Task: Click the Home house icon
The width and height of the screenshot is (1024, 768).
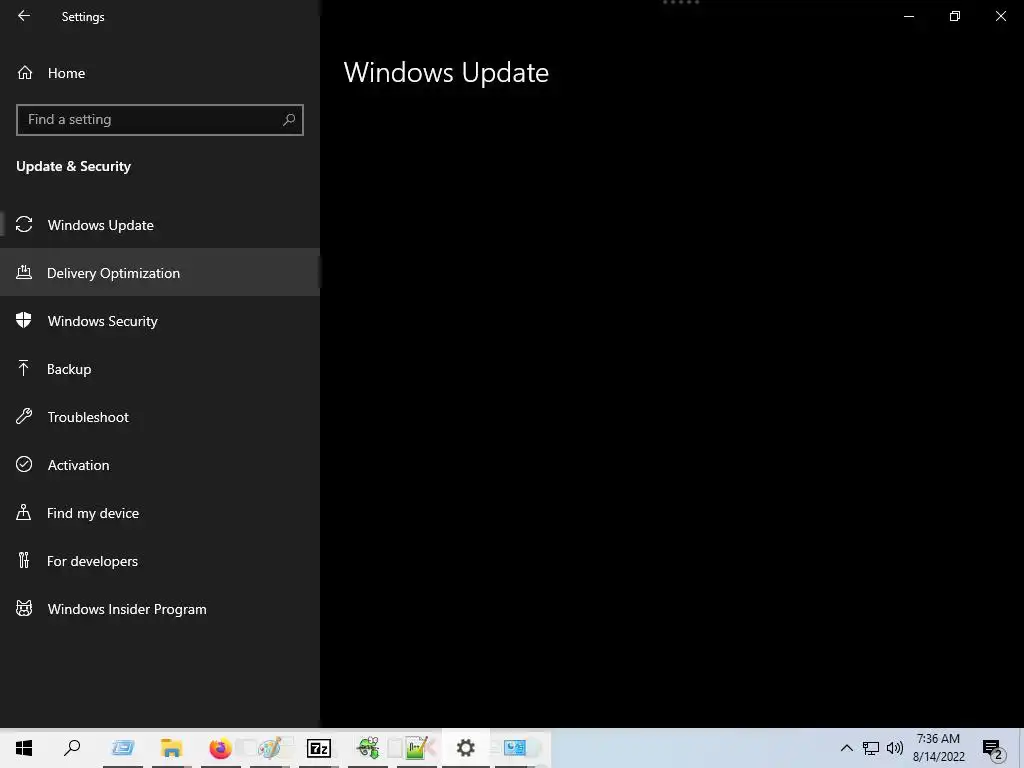Action: click(x=25, y=72)
